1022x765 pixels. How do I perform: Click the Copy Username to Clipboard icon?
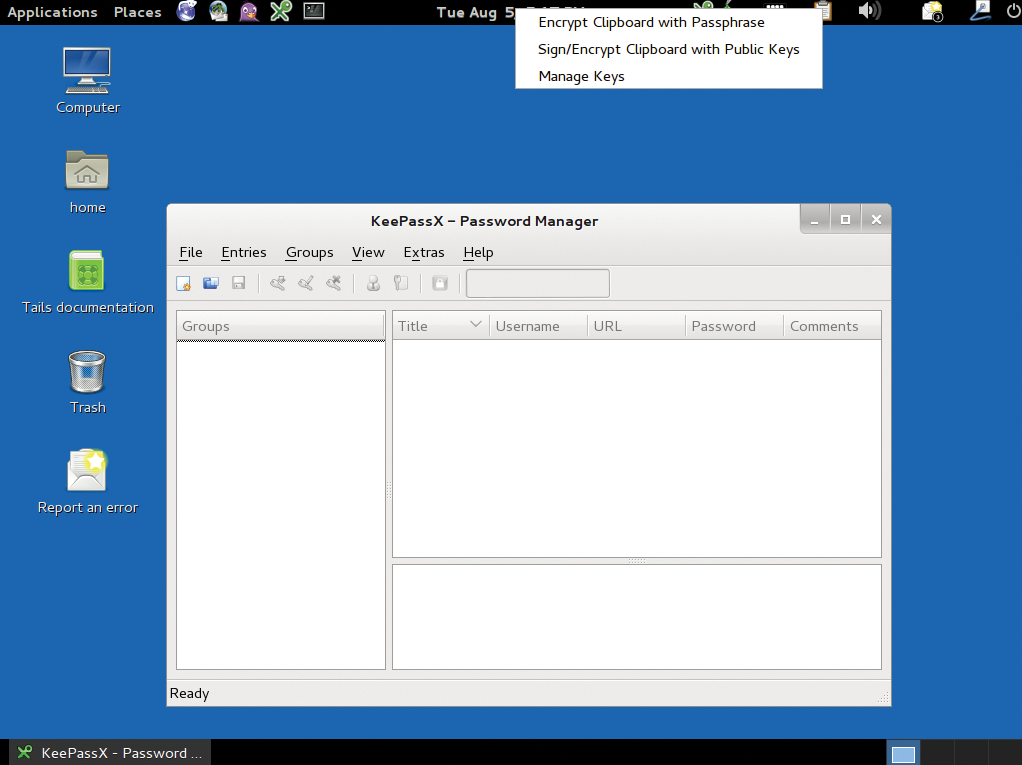pos(373,284)
